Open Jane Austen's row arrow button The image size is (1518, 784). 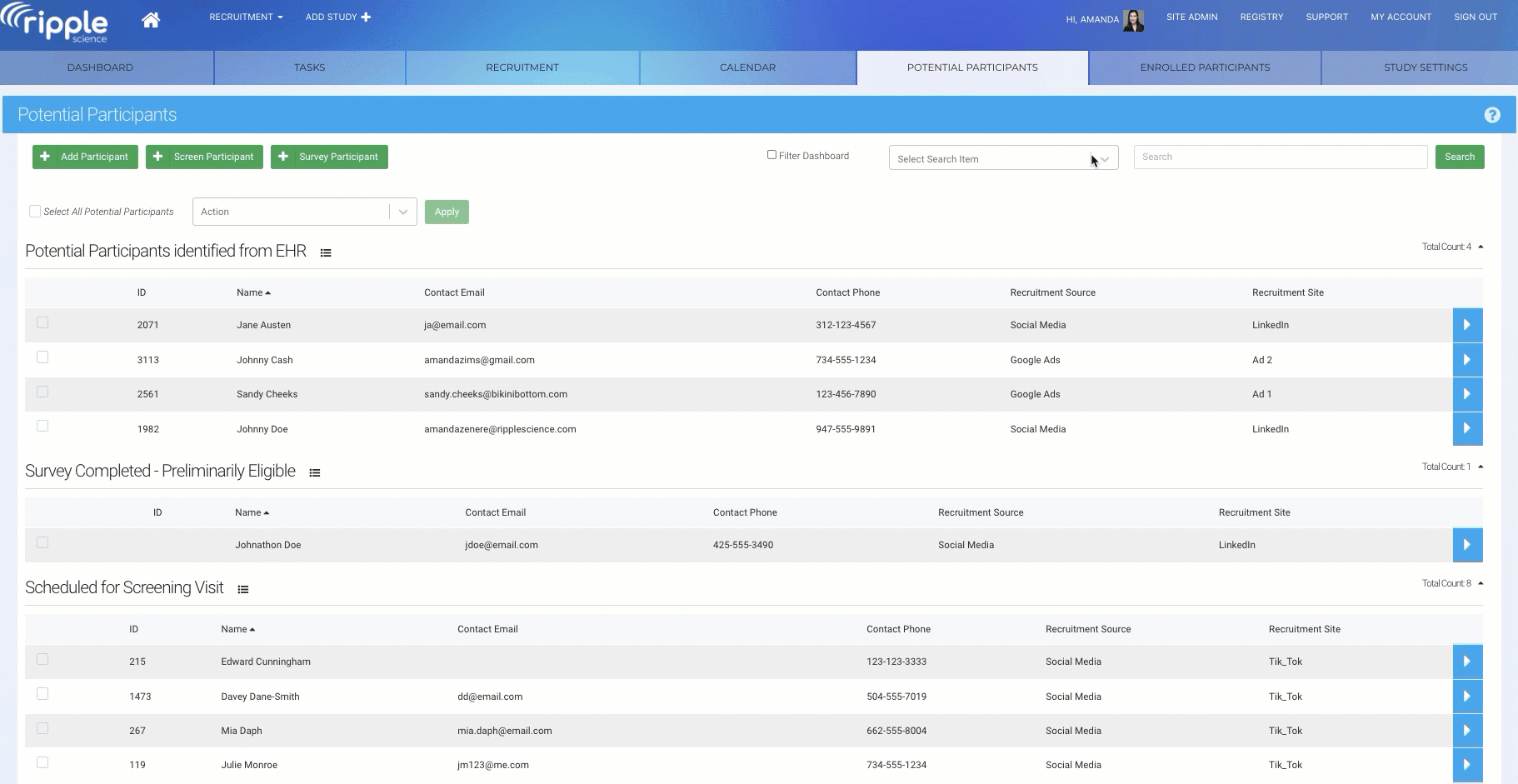(1467, 325)
